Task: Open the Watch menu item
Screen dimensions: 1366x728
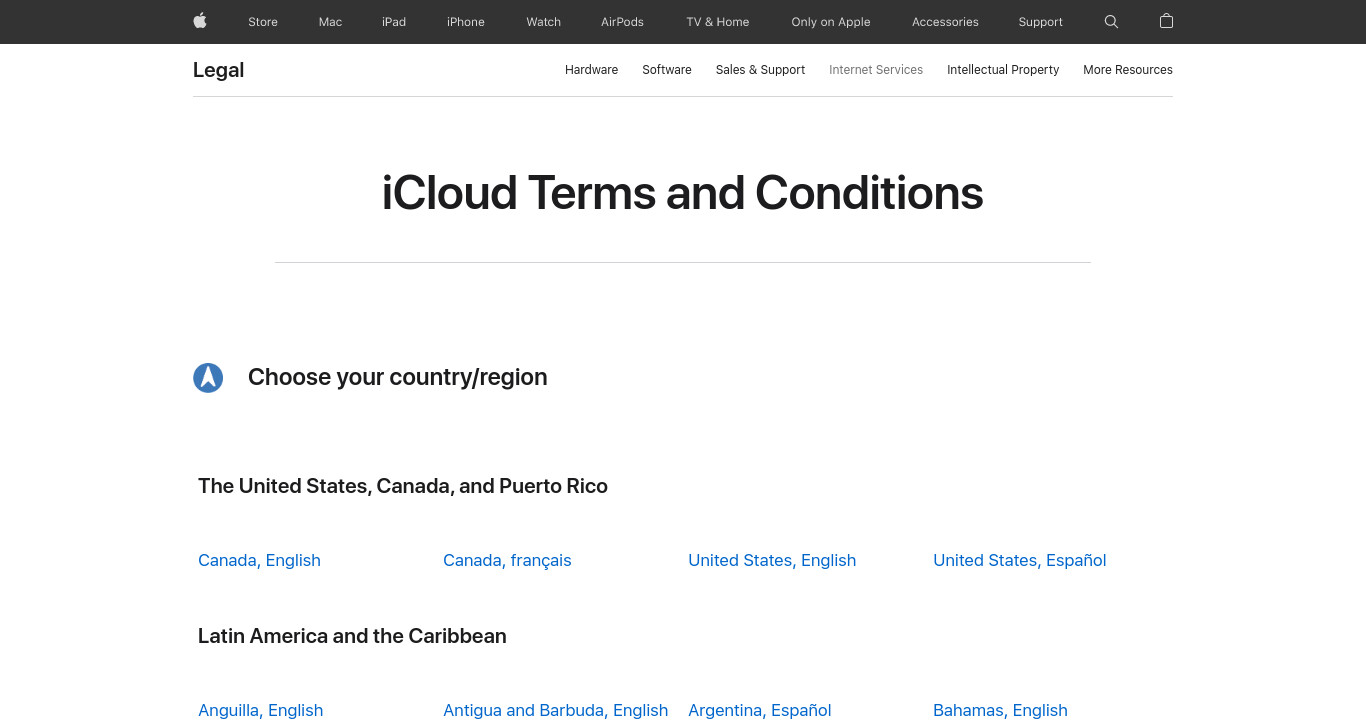Action: tap(544, 22)
